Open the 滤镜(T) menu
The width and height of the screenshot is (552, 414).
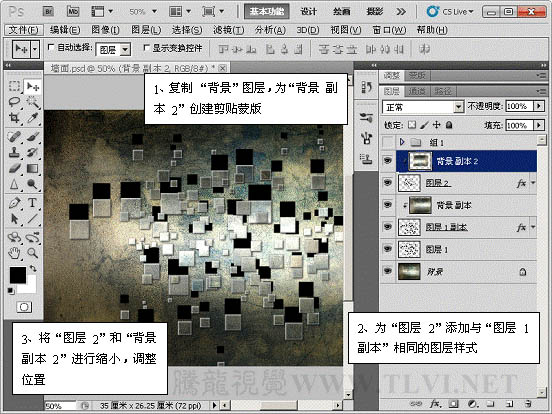(x=228, y=30)
